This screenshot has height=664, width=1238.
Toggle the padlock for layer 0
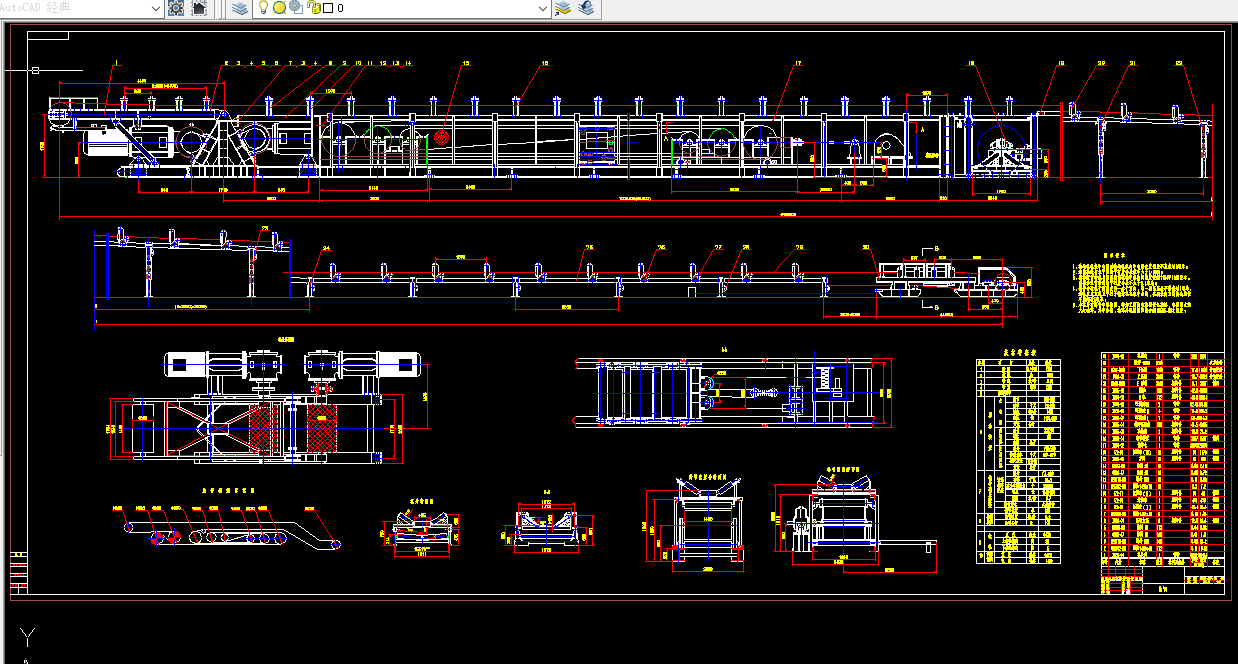(313, 8)
